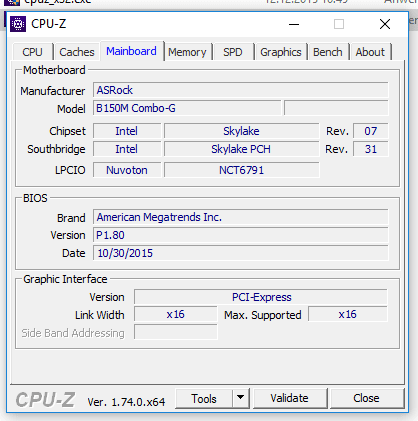Click the Chipset vendor value Intel
The image size is (418, 421).
coord(127,131)
